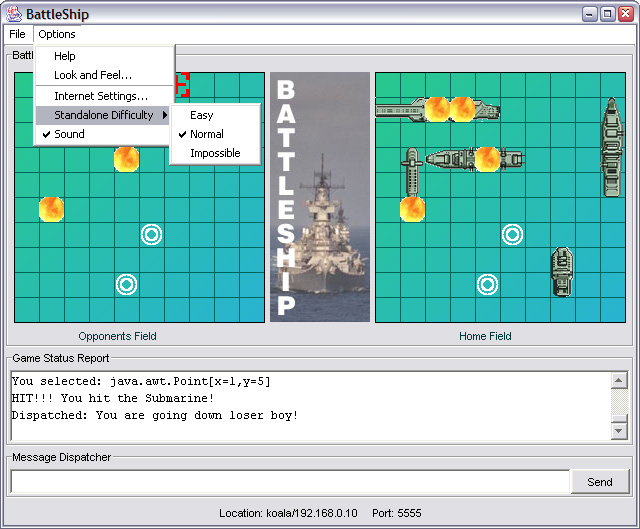Click the 'Location: koala/192.168.0.10' status text
Image resolution: width=640 pixels, height=529 pixels.
(x=288, y=513)
